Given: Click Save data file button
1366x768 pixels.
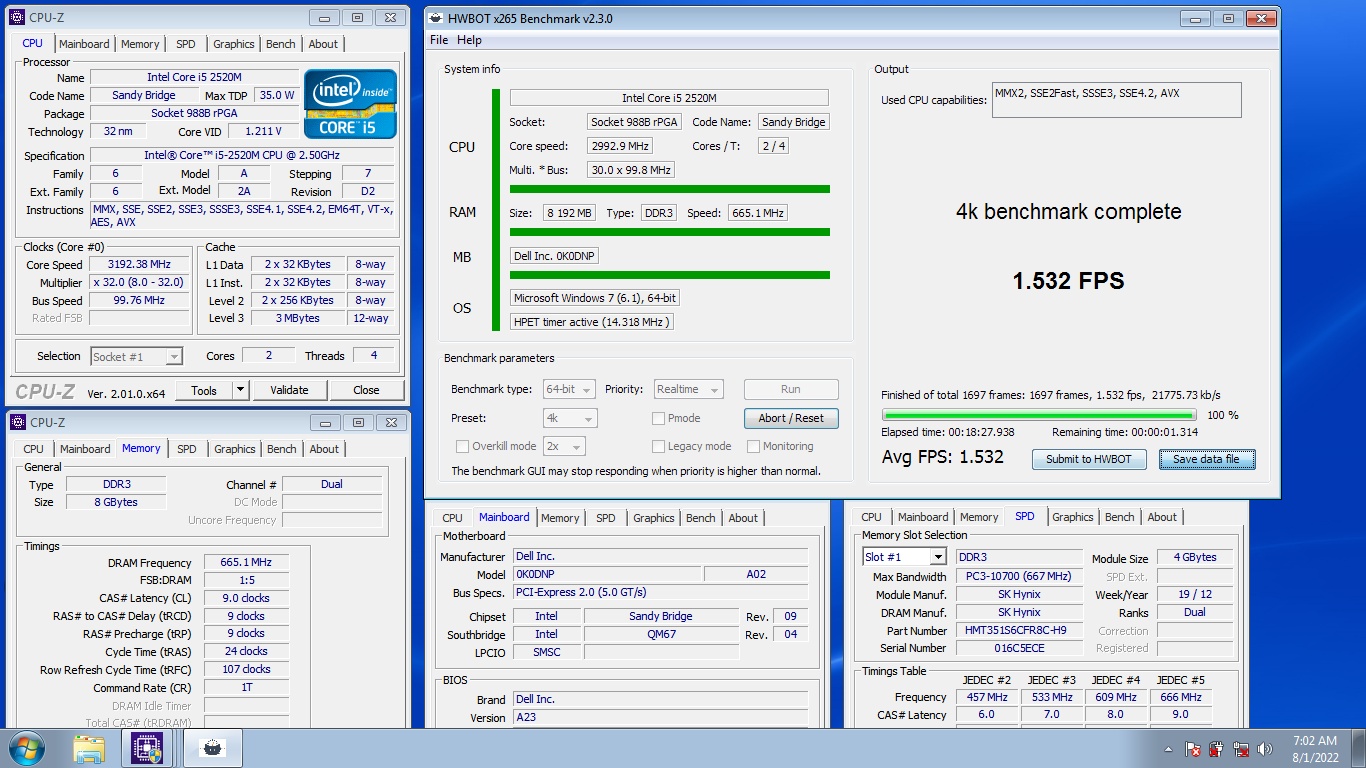Looking at the screenshot, I should pyautogui.click(x=1206, y=459).
